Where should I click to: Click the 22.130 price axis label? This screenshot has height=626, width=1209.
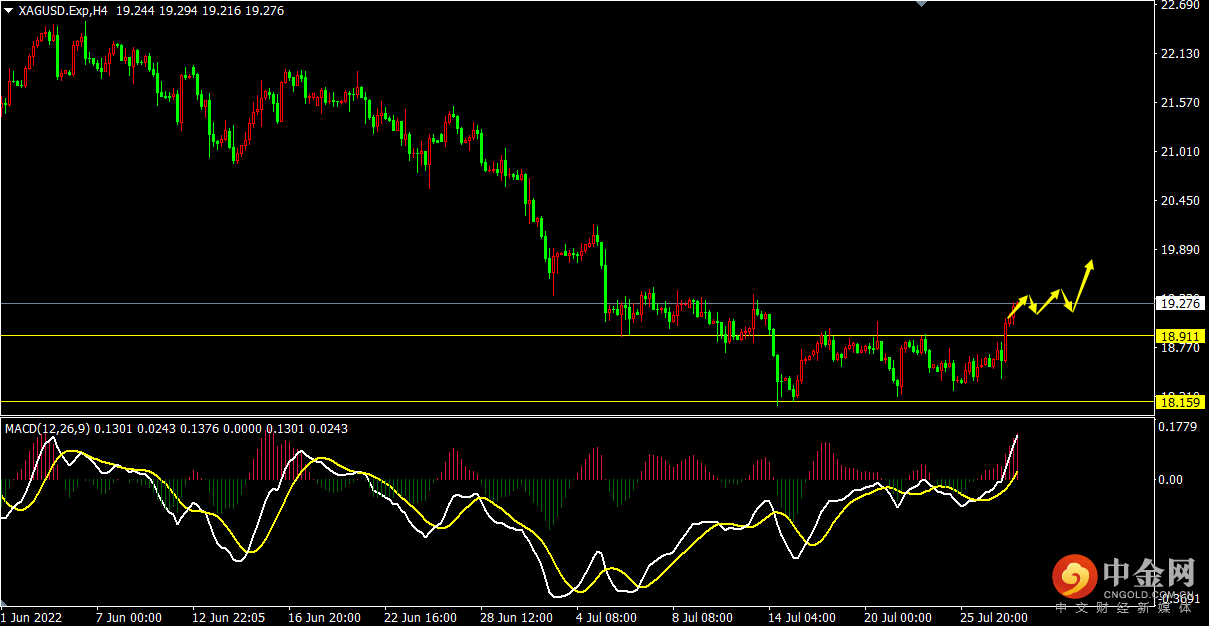click(x=1180, y=54)
